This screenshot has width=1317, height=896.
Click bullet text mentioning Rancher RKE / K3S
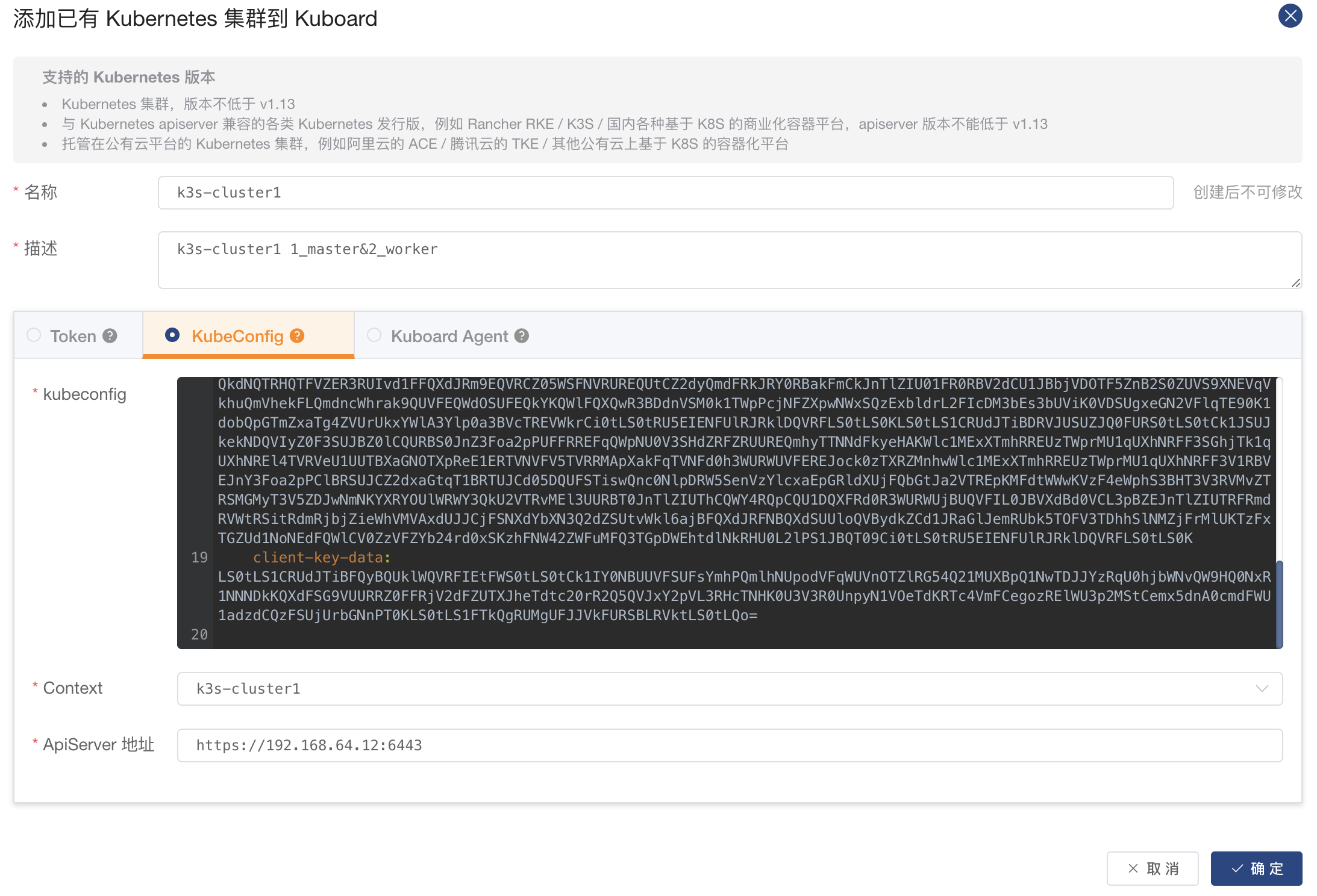(x=554, y=124)
